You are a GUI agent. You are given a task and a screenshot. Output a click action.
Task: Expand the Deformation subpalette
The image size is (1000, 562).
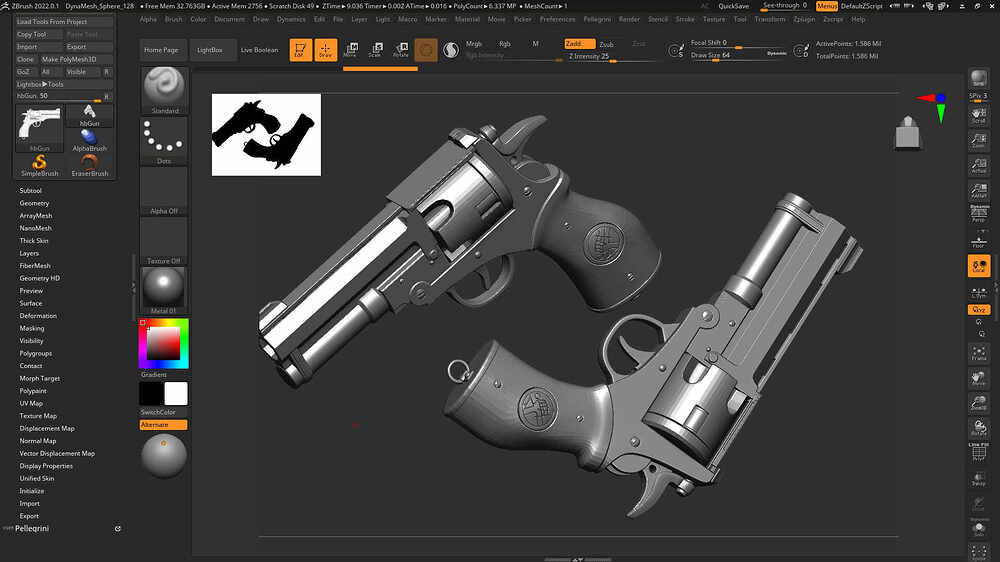(38, 316)
